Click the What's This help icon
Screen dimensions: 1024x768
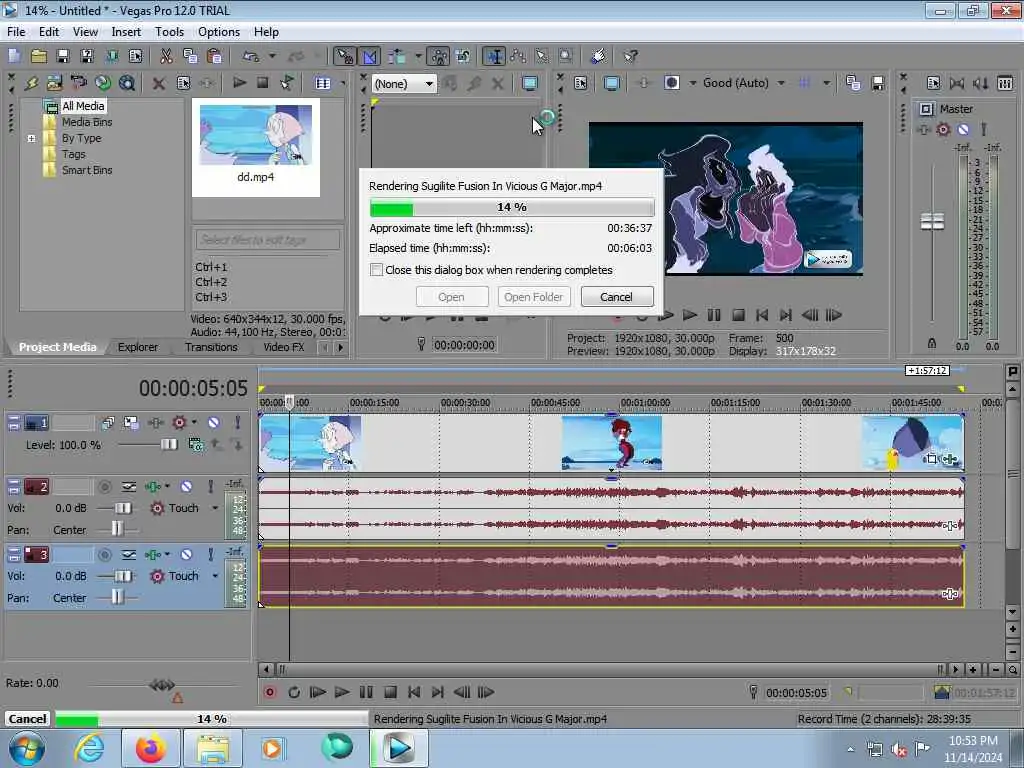[630, 56]
